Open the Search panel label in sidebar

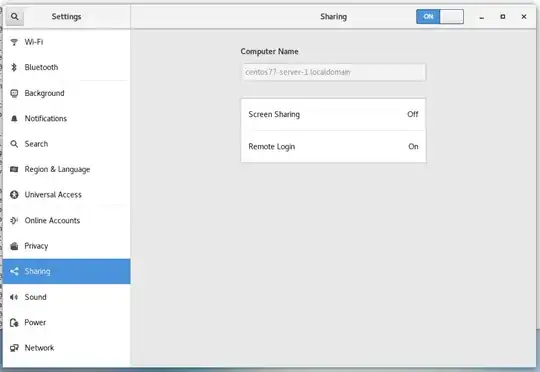coord(36,144)
